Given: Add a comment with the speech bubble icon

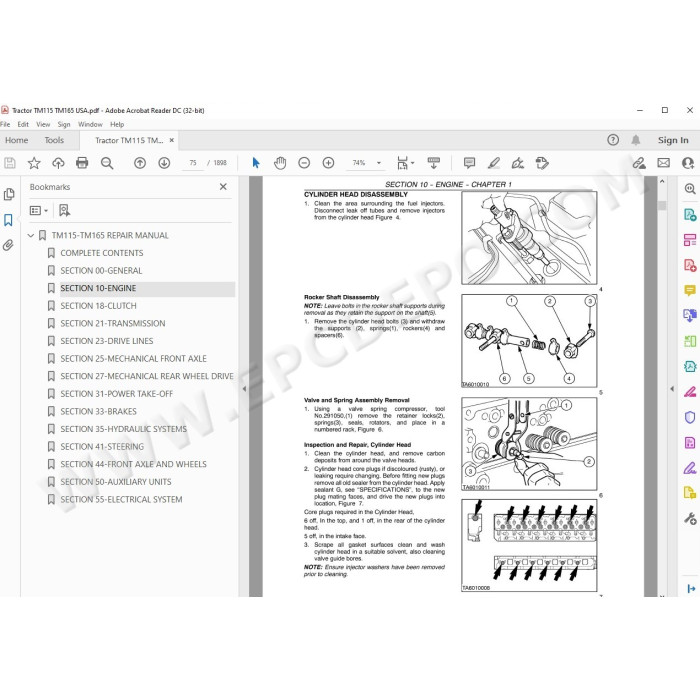Looking at the screenshot, I should [469, 163].
